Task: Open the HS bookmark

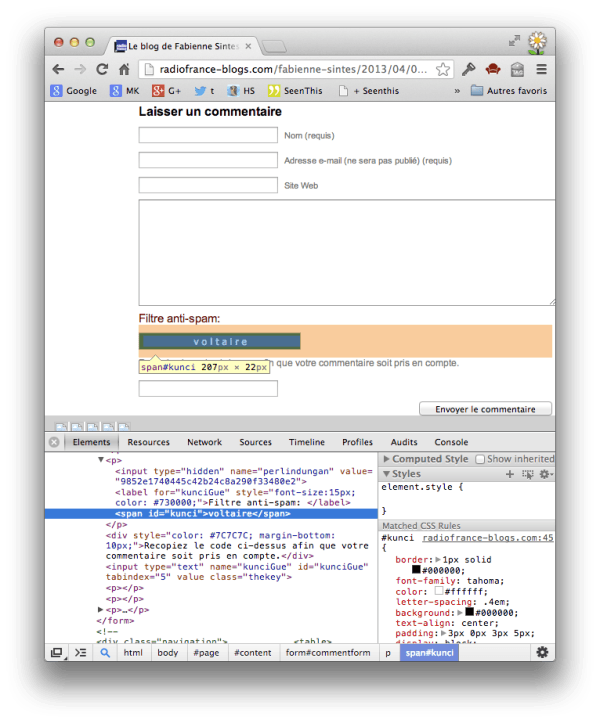Action: [x=241, y=91]
